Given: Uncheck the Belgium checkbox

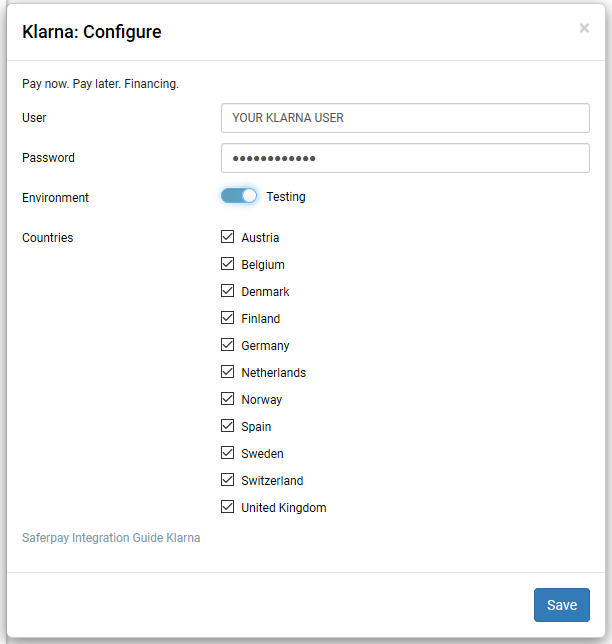Looking at the screenshot, I should click(x=228, y=265).
